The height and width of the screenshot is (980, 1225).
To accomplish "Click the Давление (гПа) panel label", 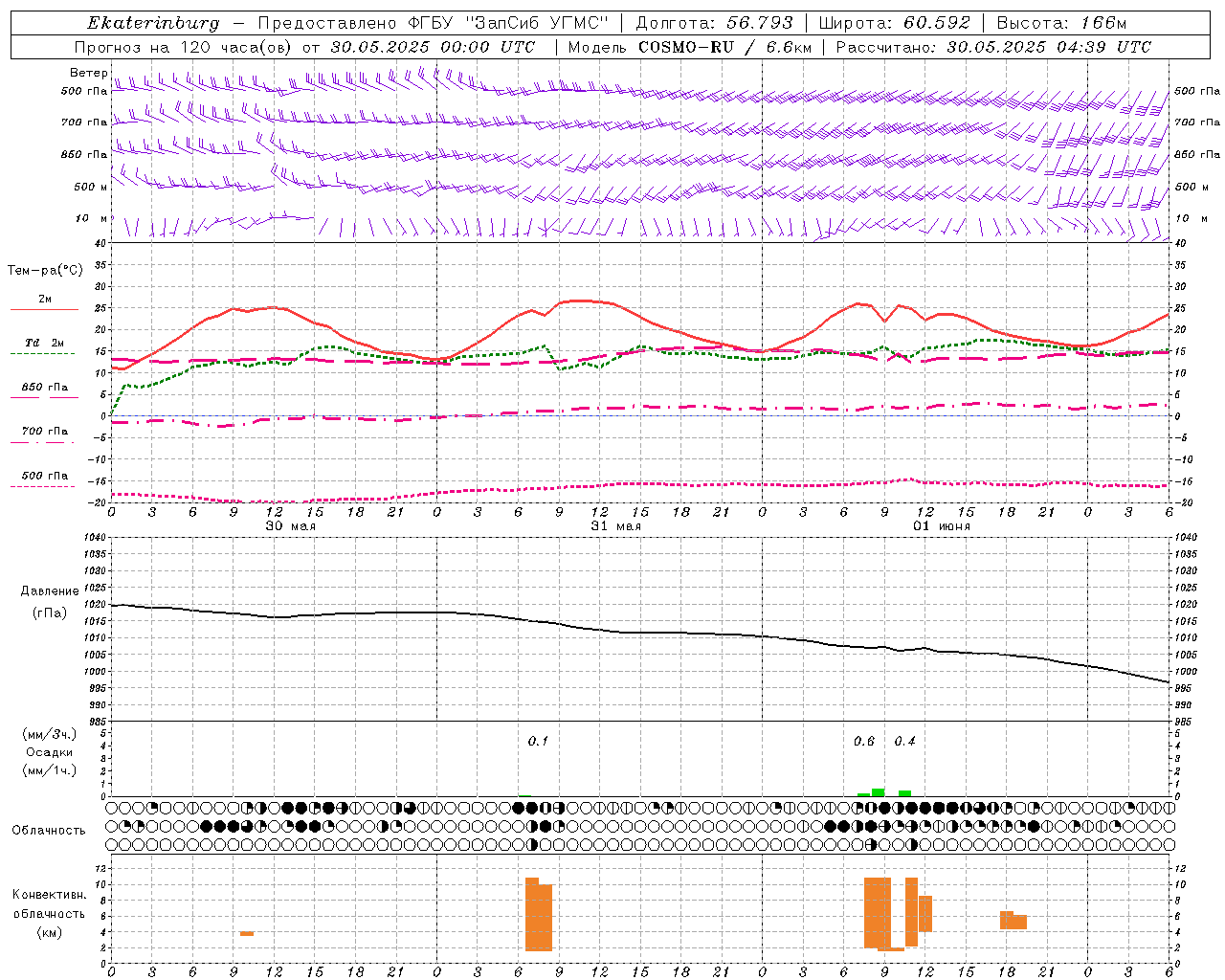I will (x=50, y=602).
